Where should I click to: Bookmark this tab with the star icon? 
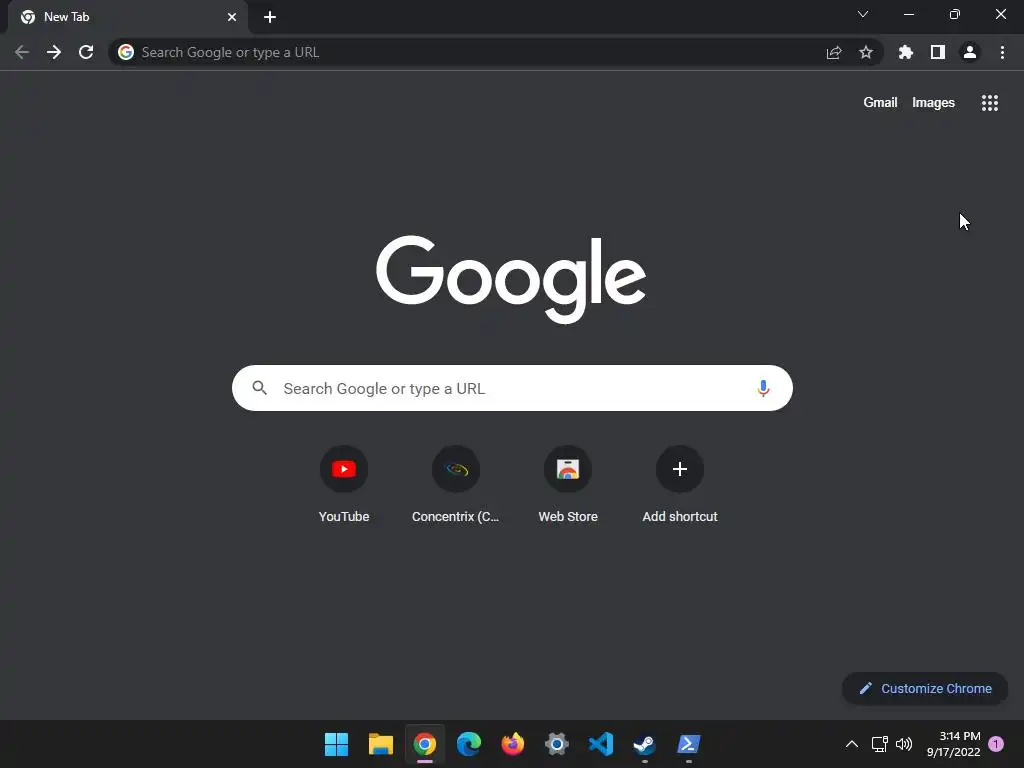point(866,52)
